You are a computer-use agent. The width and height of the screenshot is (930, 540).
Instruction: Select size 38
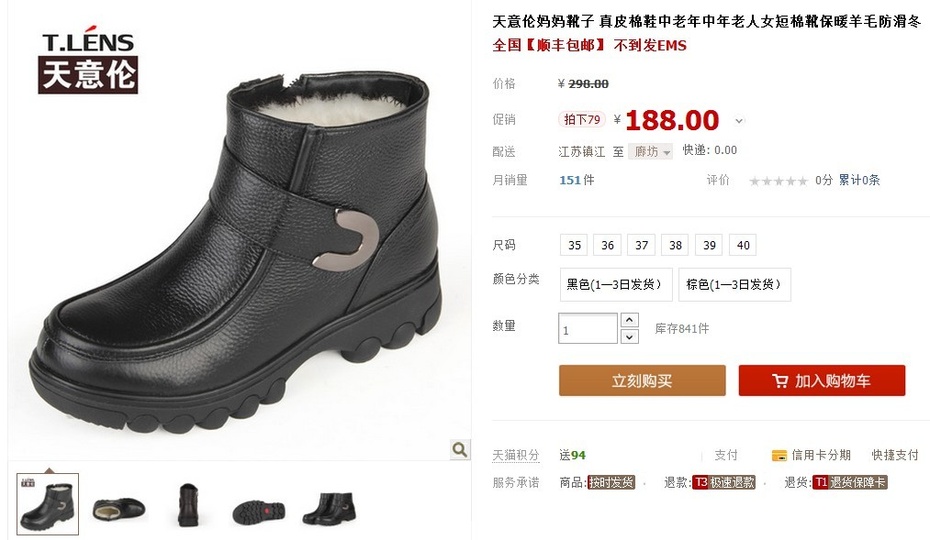676,245
